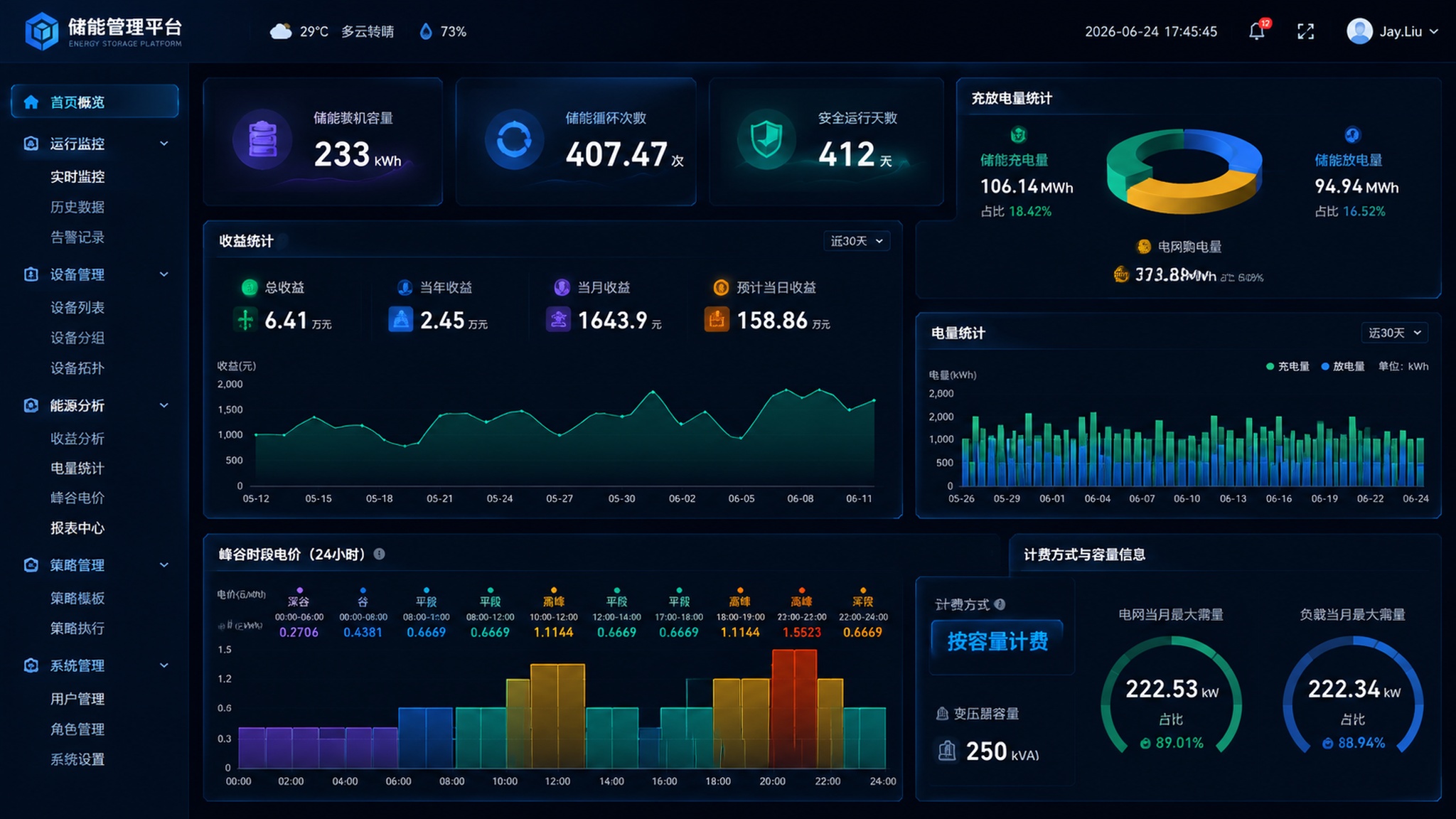Open the 近30天 dropdown in 电量统计

coord(1394,333)
